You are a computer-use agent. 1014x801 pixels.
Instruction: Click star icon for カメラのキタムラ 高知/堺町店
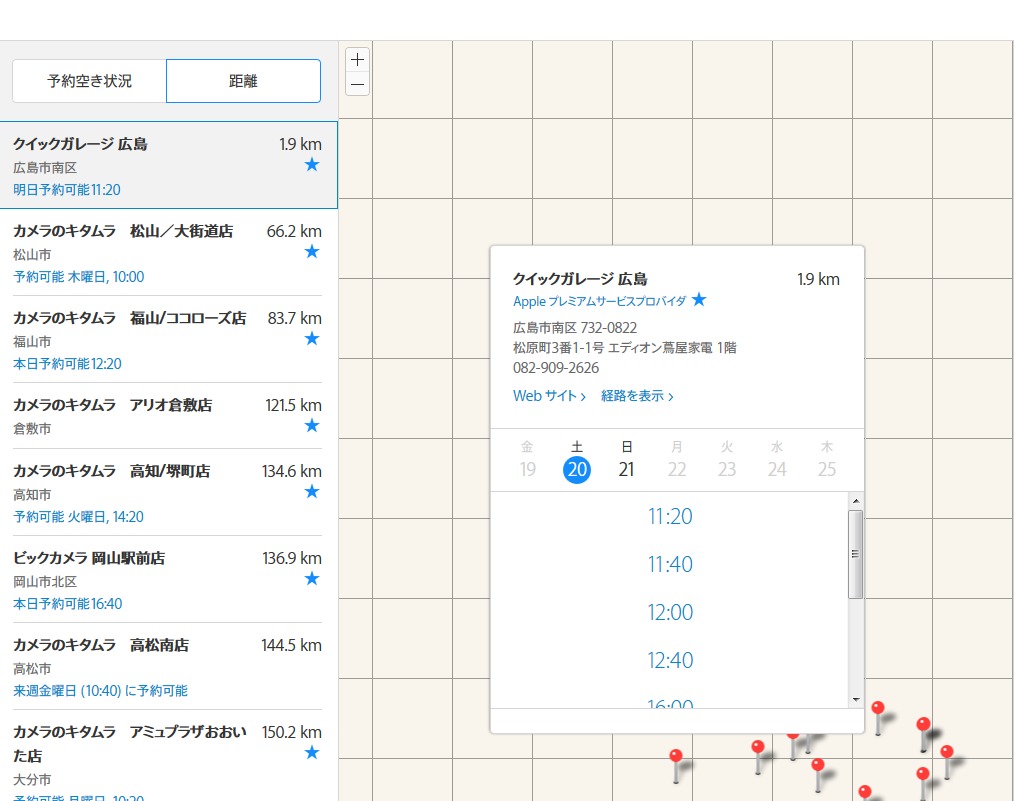(311, 492)
